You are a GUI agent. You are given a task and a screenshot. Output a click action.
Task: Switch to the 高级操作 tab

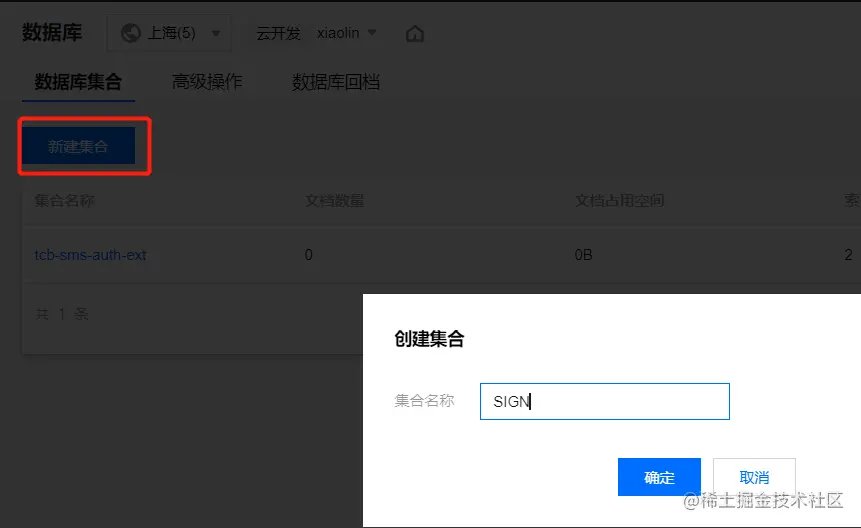207,82
